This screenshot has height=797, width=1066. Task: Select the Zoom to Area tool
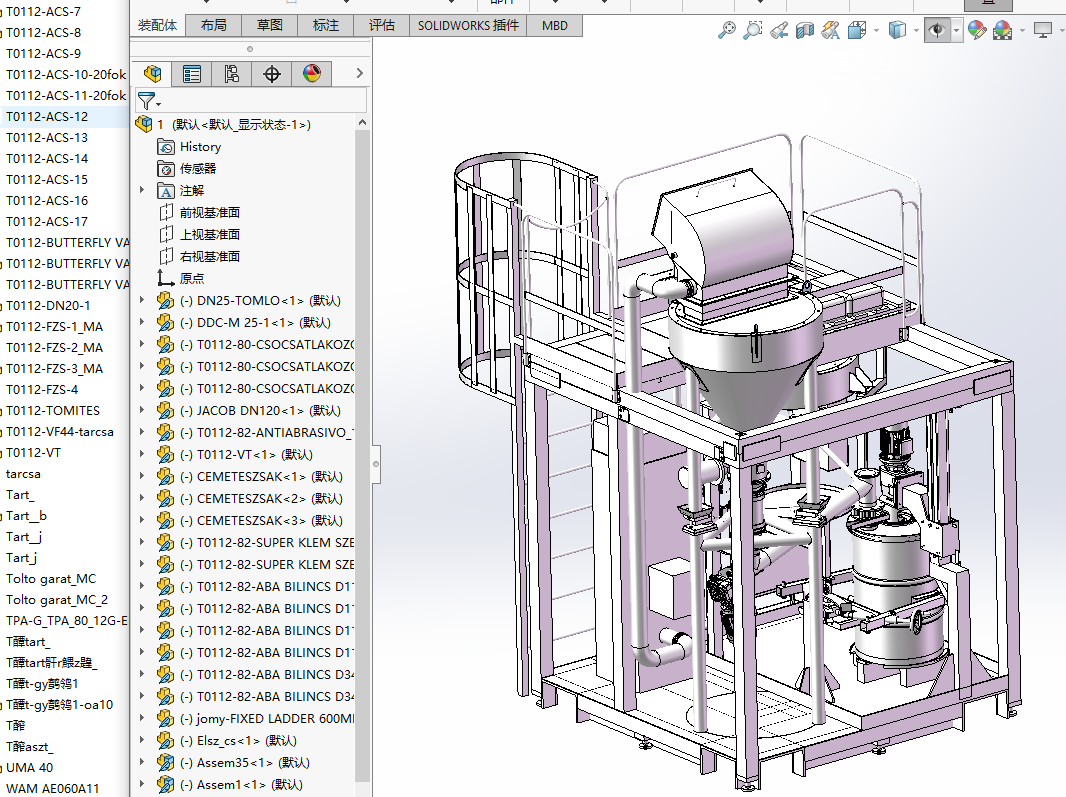[753, 31]
